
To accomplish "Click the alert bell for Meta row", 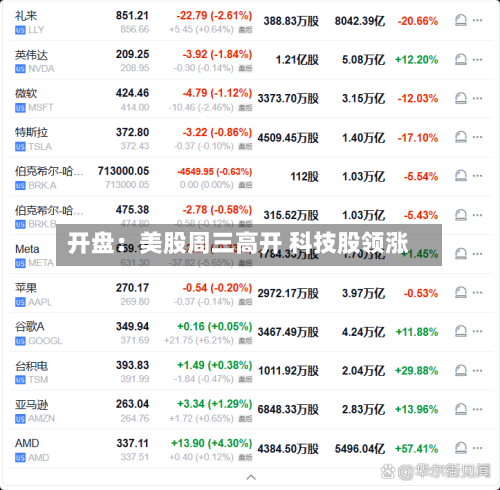I will click(x=461, y=254).
